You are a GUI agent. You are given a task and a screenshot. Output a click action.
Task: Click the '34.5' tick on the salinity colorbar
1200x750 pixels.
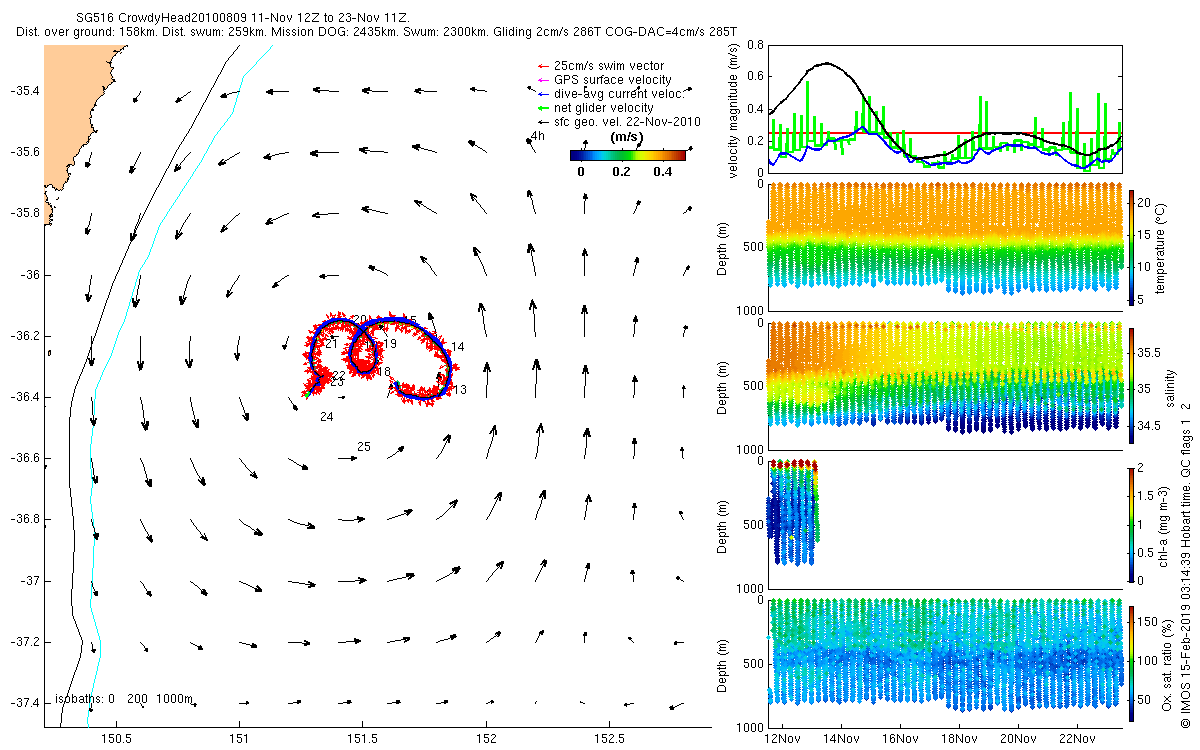tap(1148, 426)
